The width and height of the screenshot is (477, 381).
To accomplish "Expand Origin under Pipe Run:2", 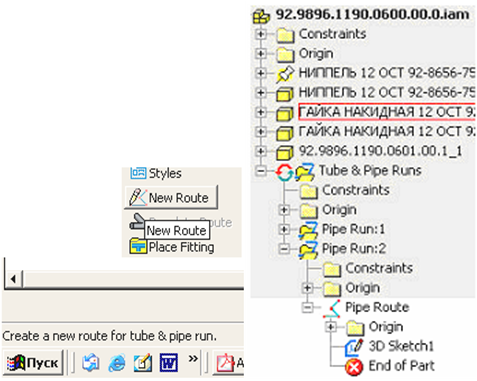I will [307, 288].
